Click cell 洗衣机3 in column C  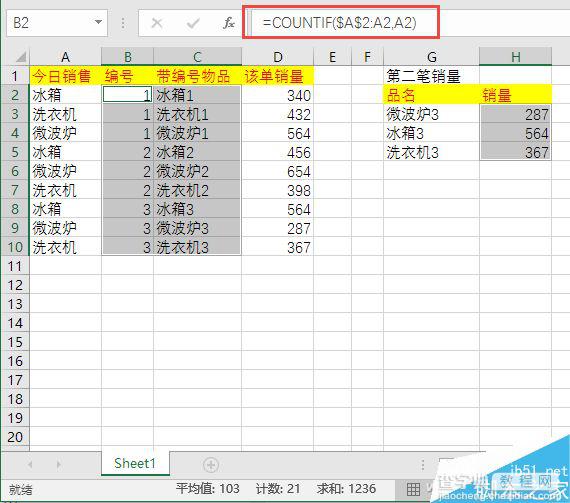(x=197, y=247)
